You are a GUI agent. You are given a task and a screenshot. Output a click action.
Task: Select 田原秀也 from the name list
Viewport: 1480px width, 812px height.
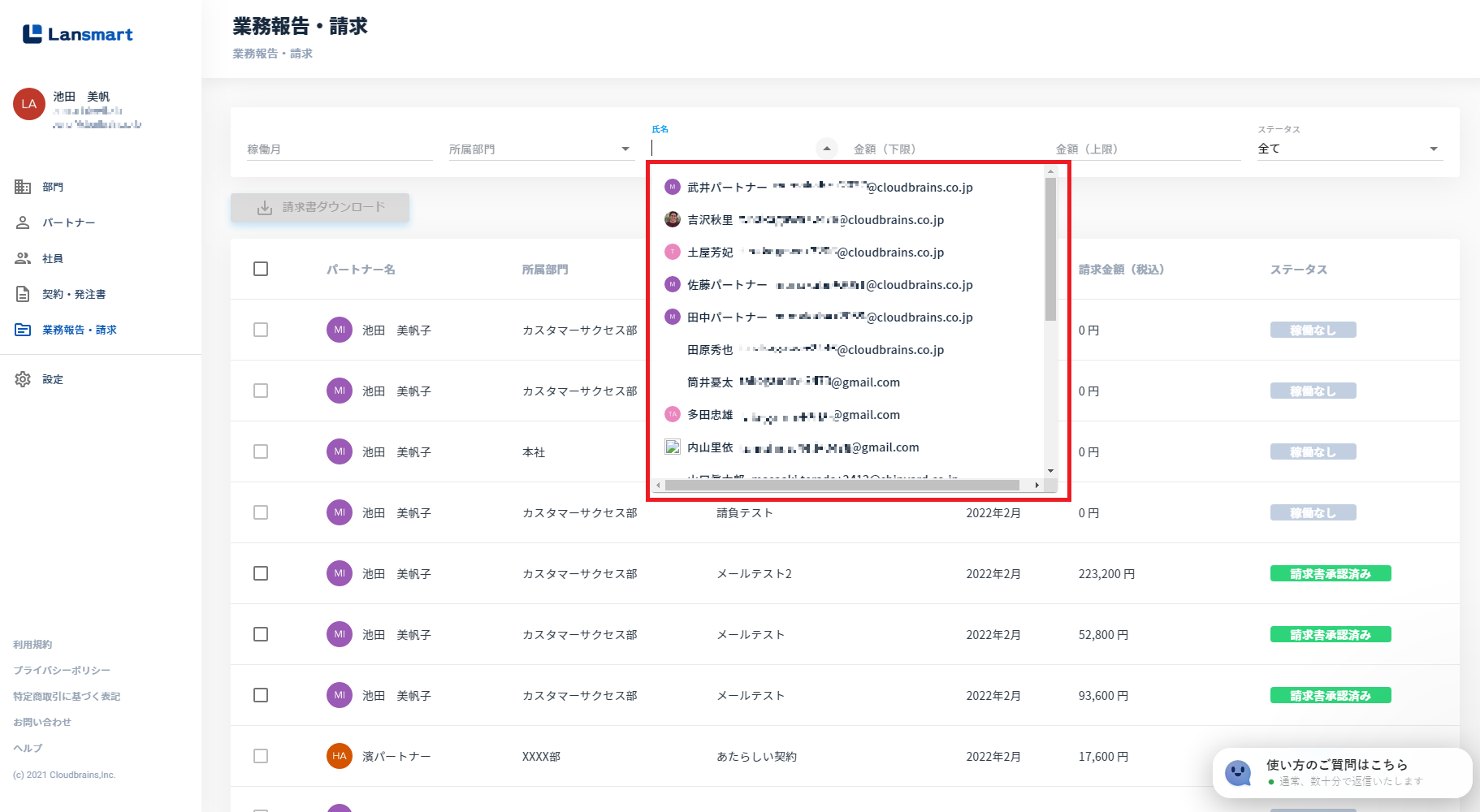[848, 350]
